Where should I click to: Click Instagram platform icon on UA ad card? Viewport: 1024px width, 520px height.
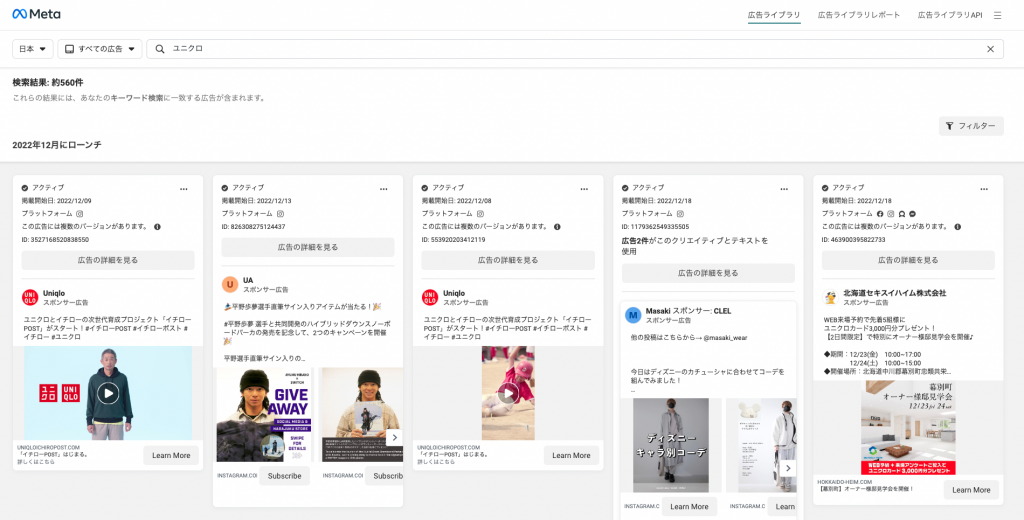[x=280, y=214]
